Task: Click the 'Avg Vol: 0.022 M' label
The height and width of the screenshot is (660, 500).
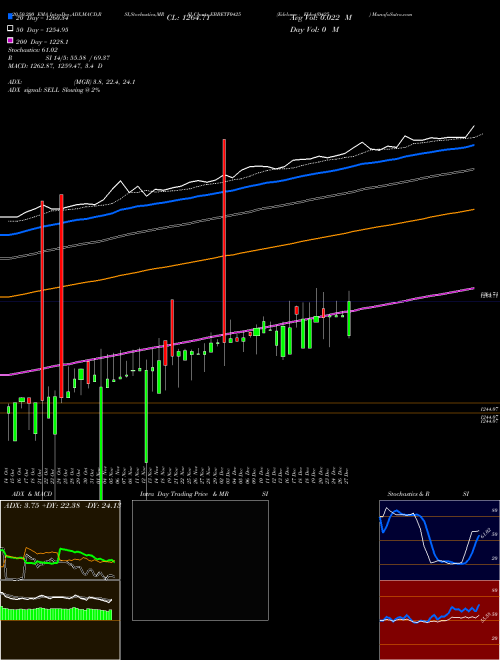Action: pos(321,18)
